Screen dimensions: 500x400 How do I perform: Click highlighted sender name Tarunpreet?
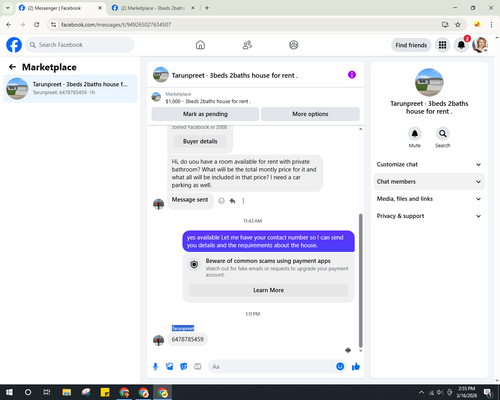183,328
